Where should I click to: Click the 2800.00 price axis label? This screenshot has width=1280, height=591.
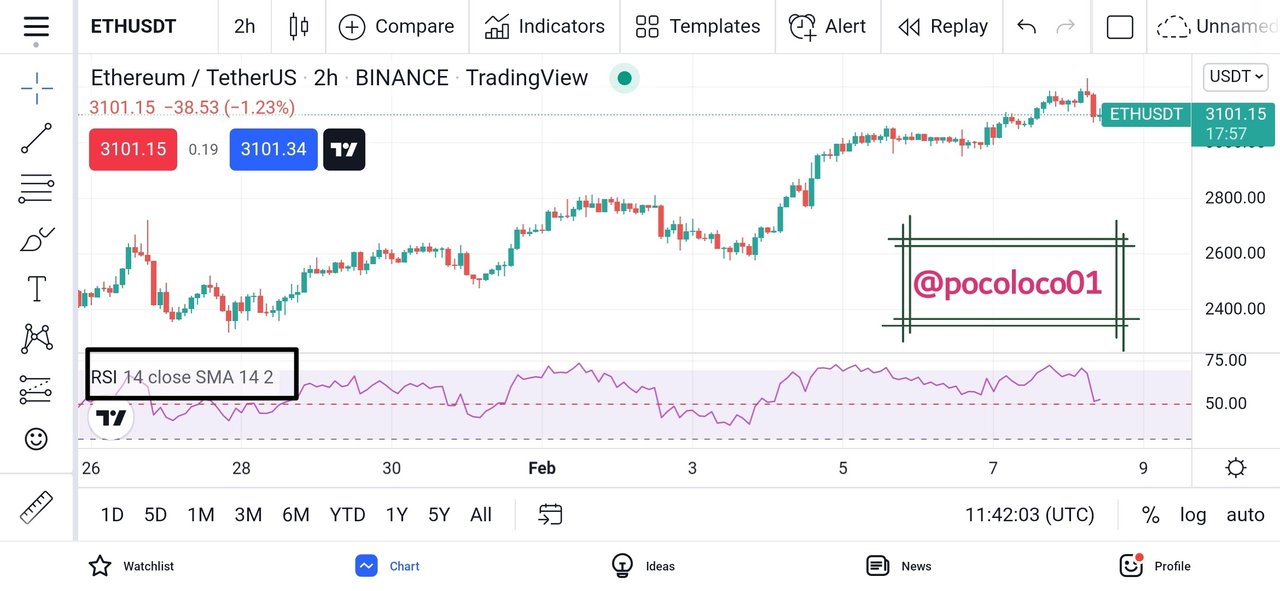1235,198
